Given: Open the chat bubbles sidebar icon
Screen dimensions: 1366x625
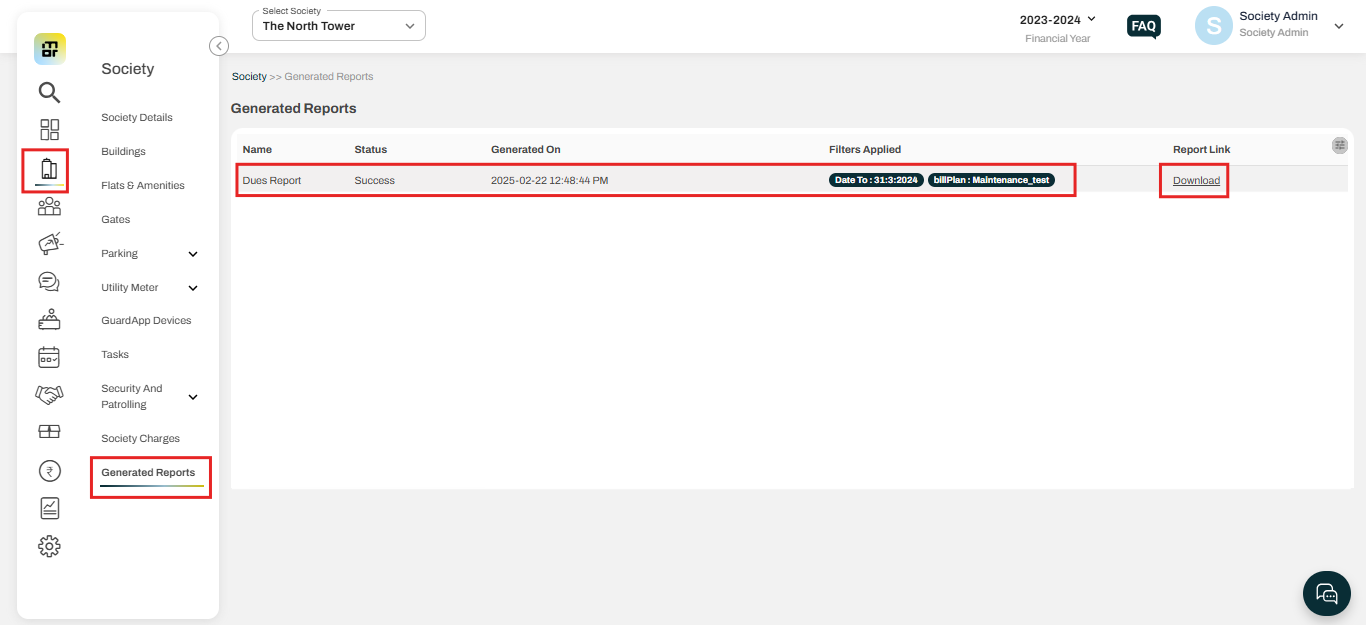Looking at the screenshot, I should (x=49, y=282).
